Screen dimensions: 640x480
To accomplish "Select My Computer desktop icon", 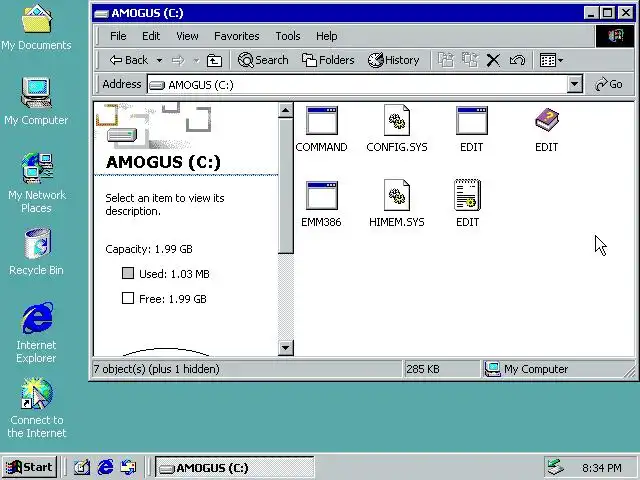I will 36,101.
